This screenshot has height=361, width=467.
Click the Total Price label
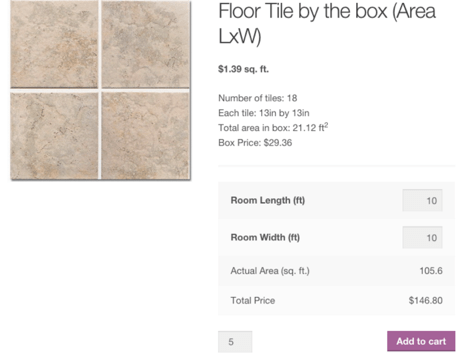click(x=253, y=300)
